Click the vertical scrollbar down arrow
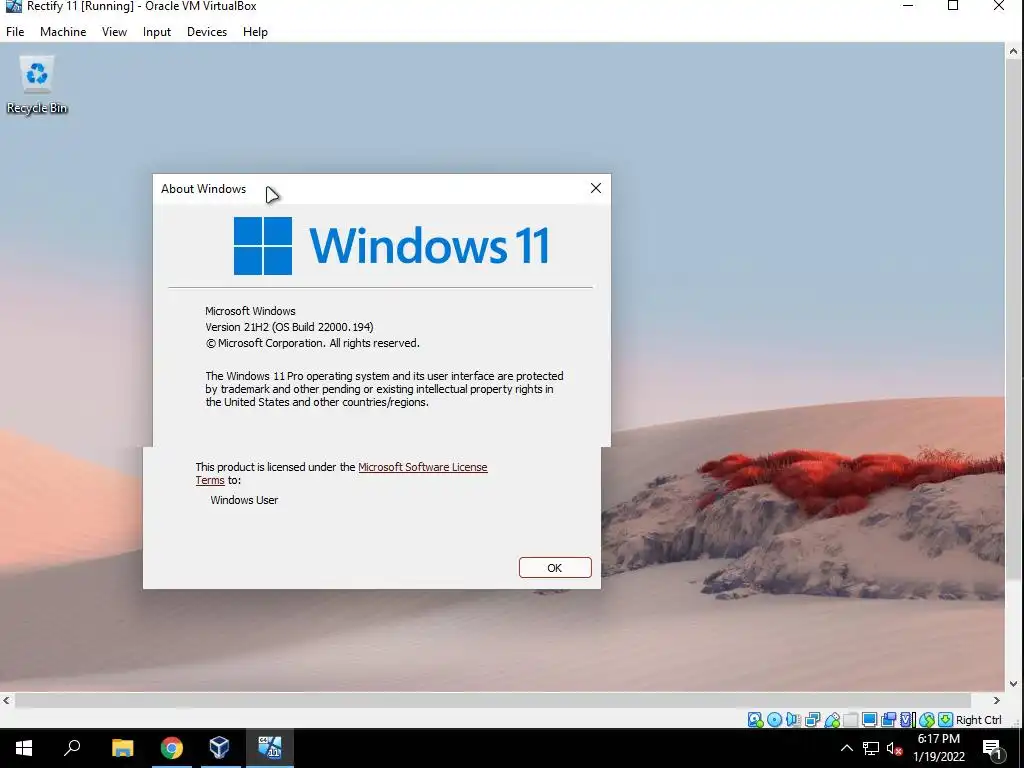Image resolution: width=1024 pixels, height=768 pixels. click(x=1014, y=684)
